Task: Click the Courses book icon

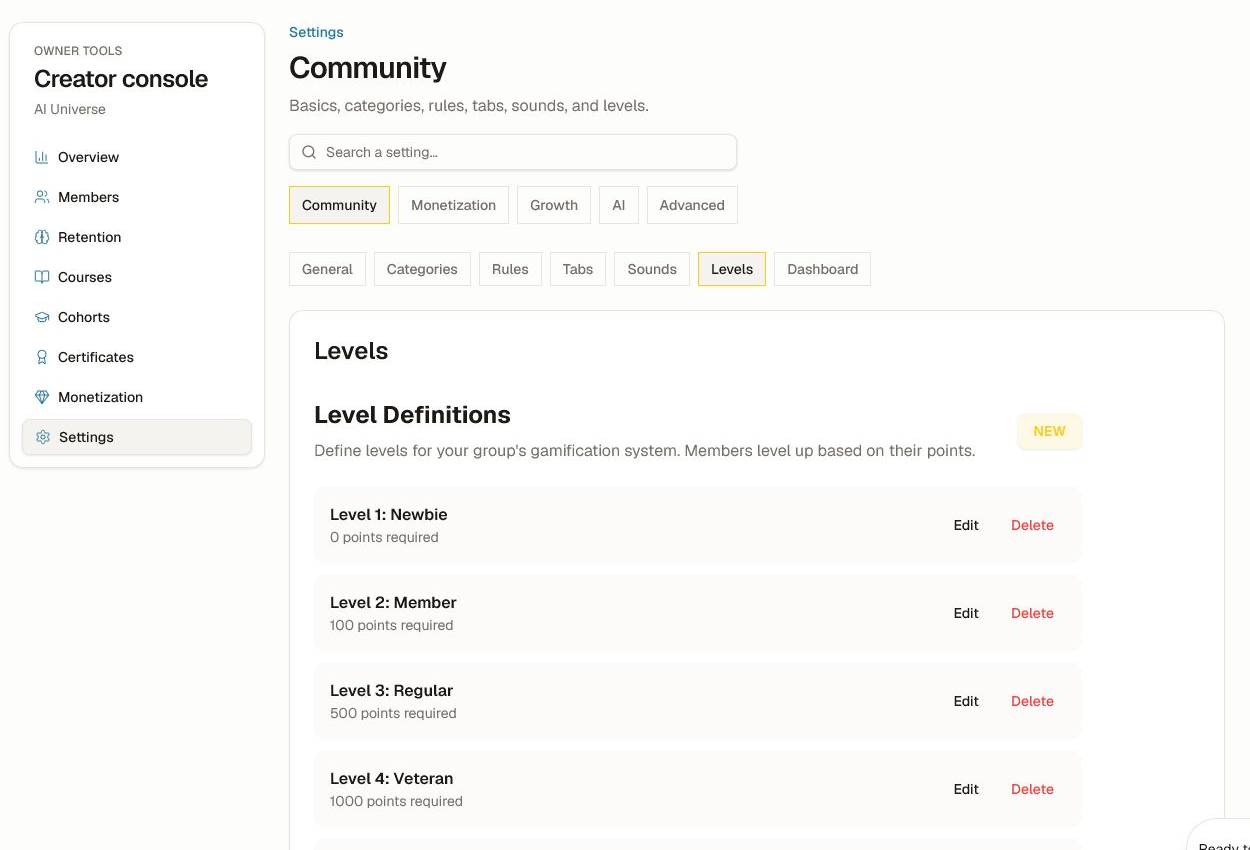Action: [x=42, y=277]
